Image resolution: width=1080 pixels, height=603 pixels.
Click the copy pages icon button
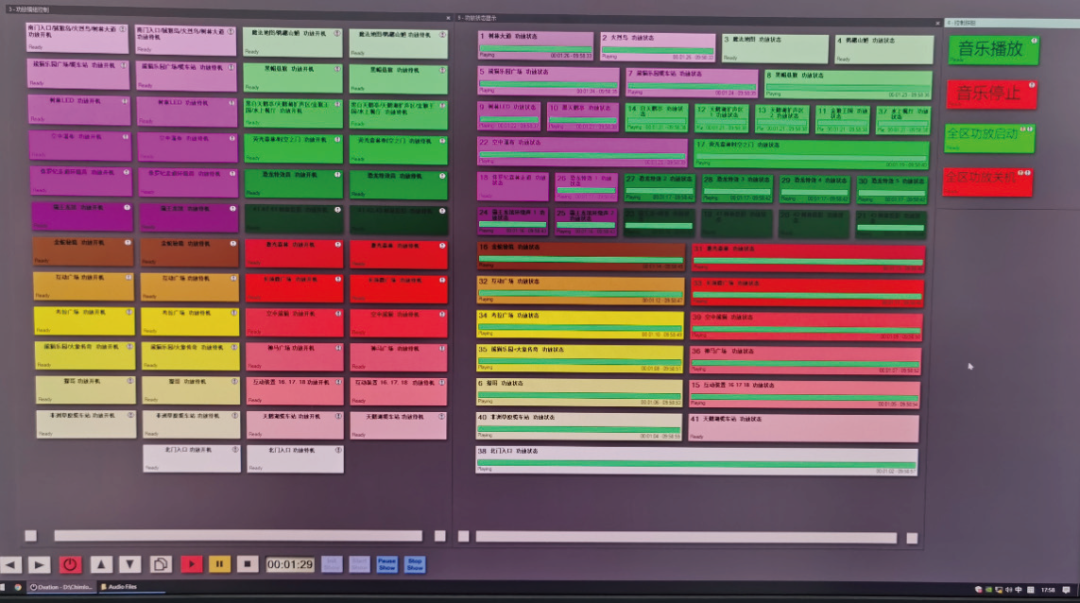tap(160, 565)
